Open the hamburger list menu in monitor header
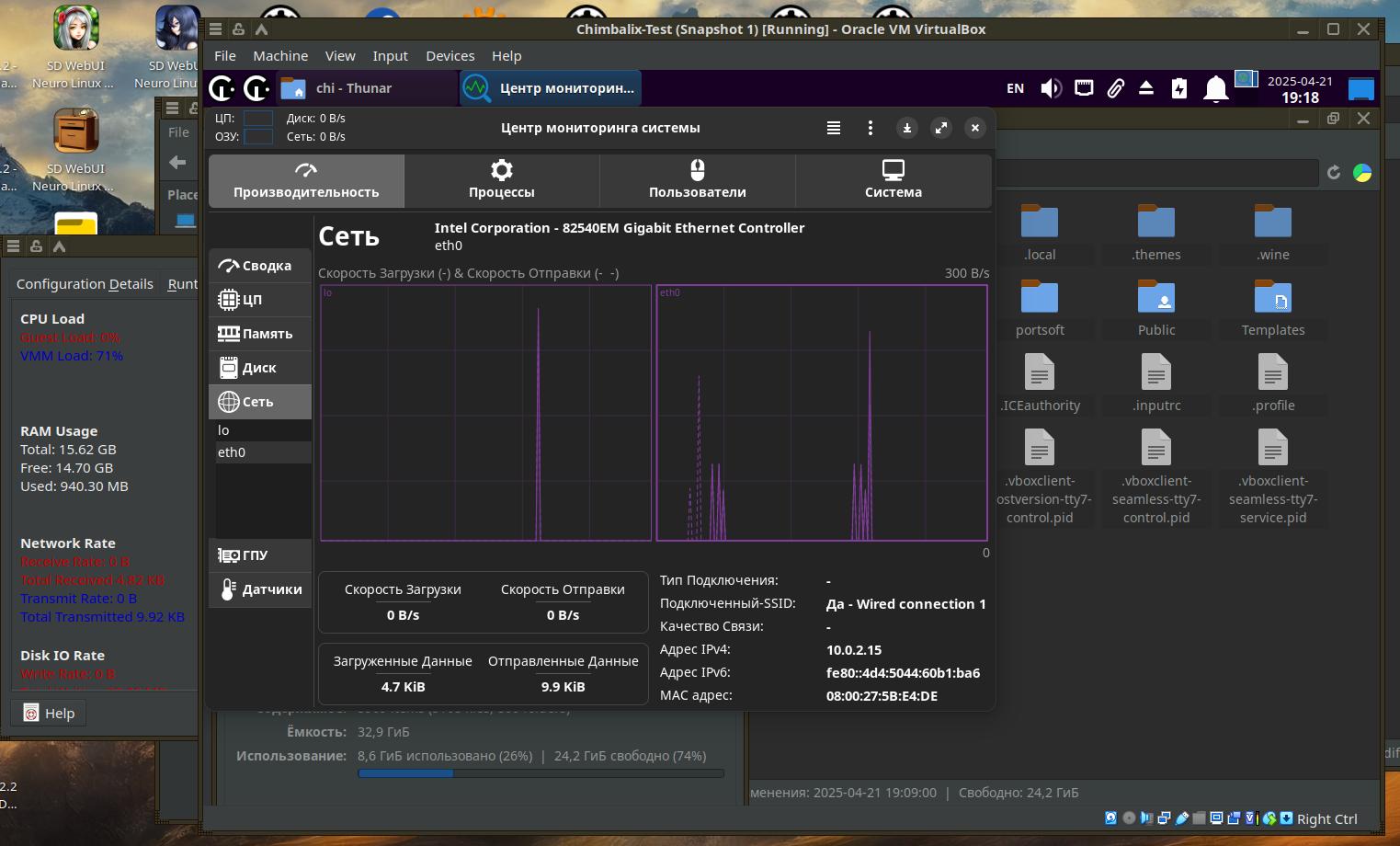1400x846 pixels. click(x=834, y=129)
